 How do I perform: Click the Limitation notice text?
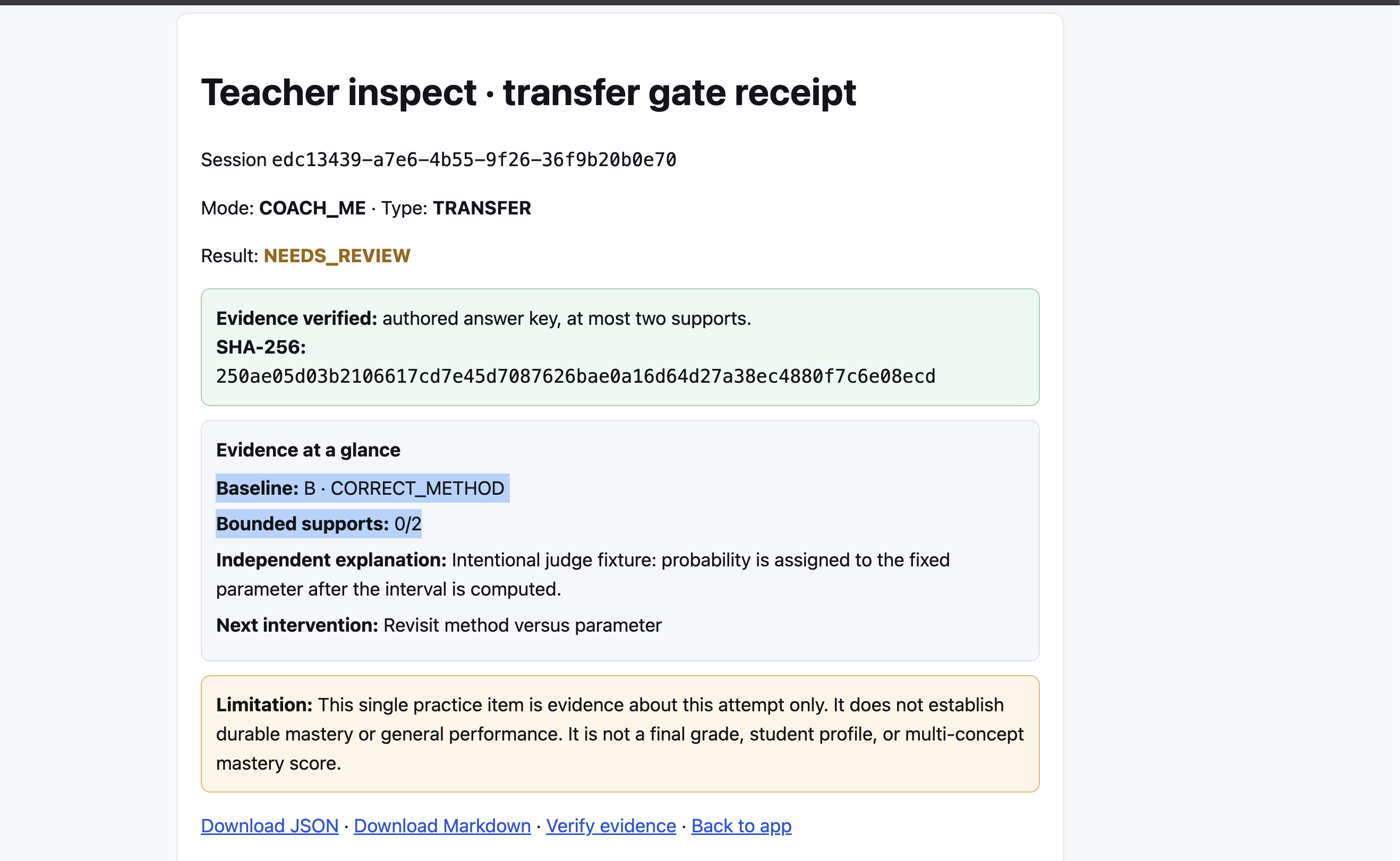(620, 734)
